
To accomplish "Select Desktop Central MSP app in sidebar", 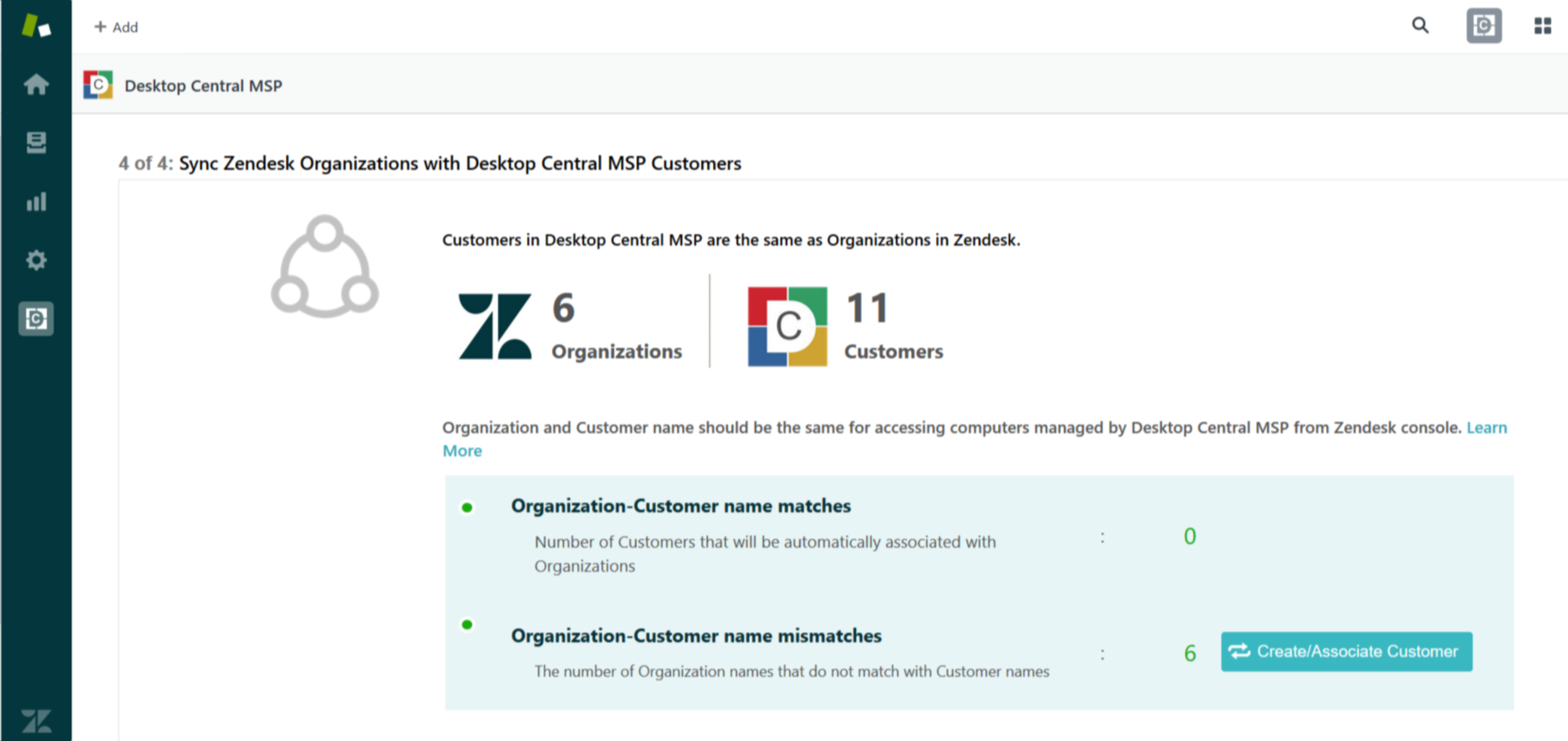I will point(36,319).
